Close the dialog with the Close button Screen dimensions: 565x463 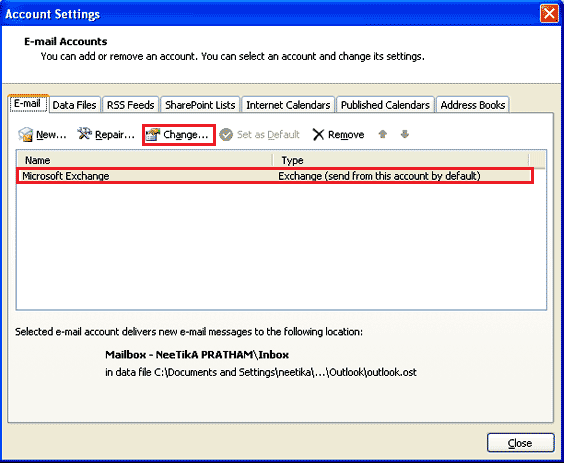[x=521, y=443]
